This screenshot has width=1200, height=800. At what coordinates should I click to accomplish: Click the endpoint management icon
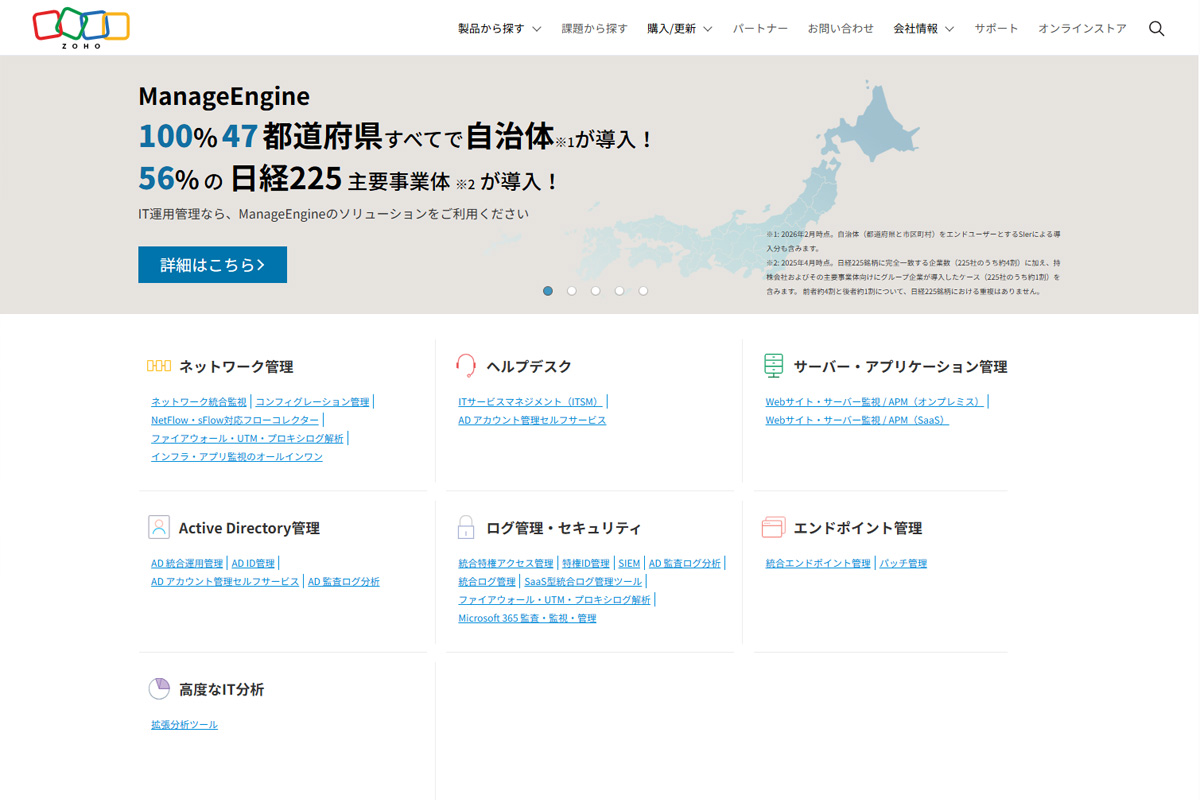773,527
